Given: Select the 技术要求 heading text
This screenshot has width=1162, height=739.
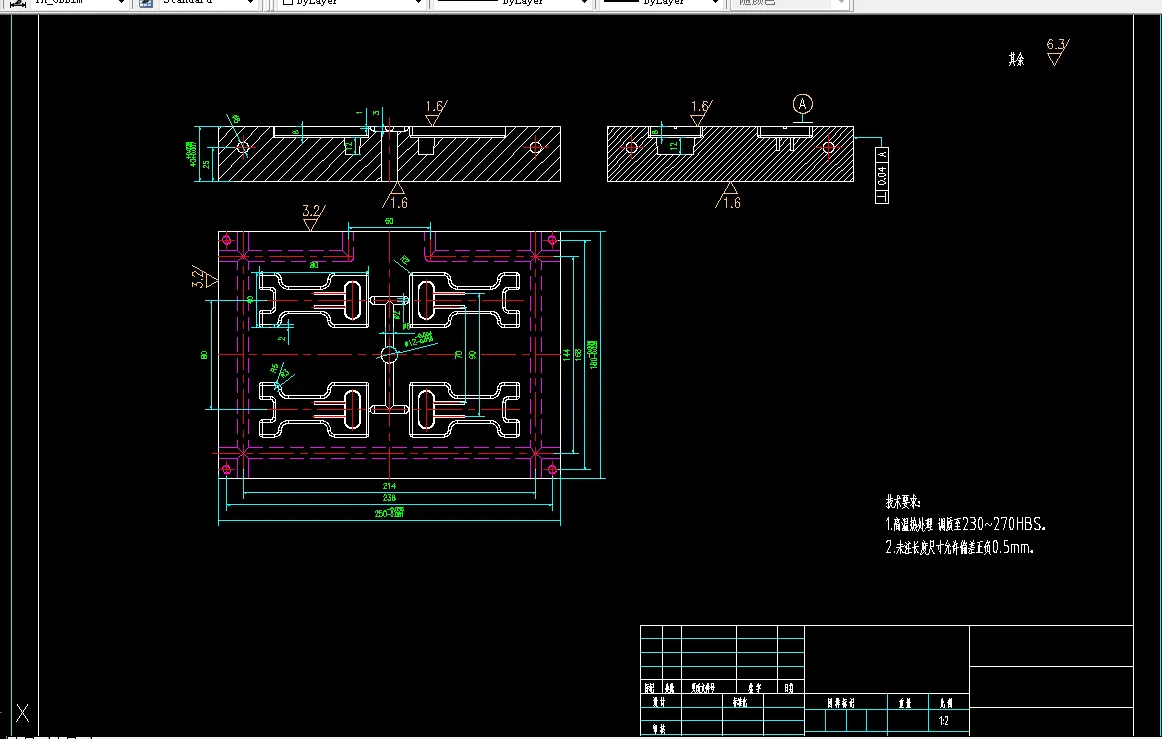Looking at the screenshot, I should [903, 502].
